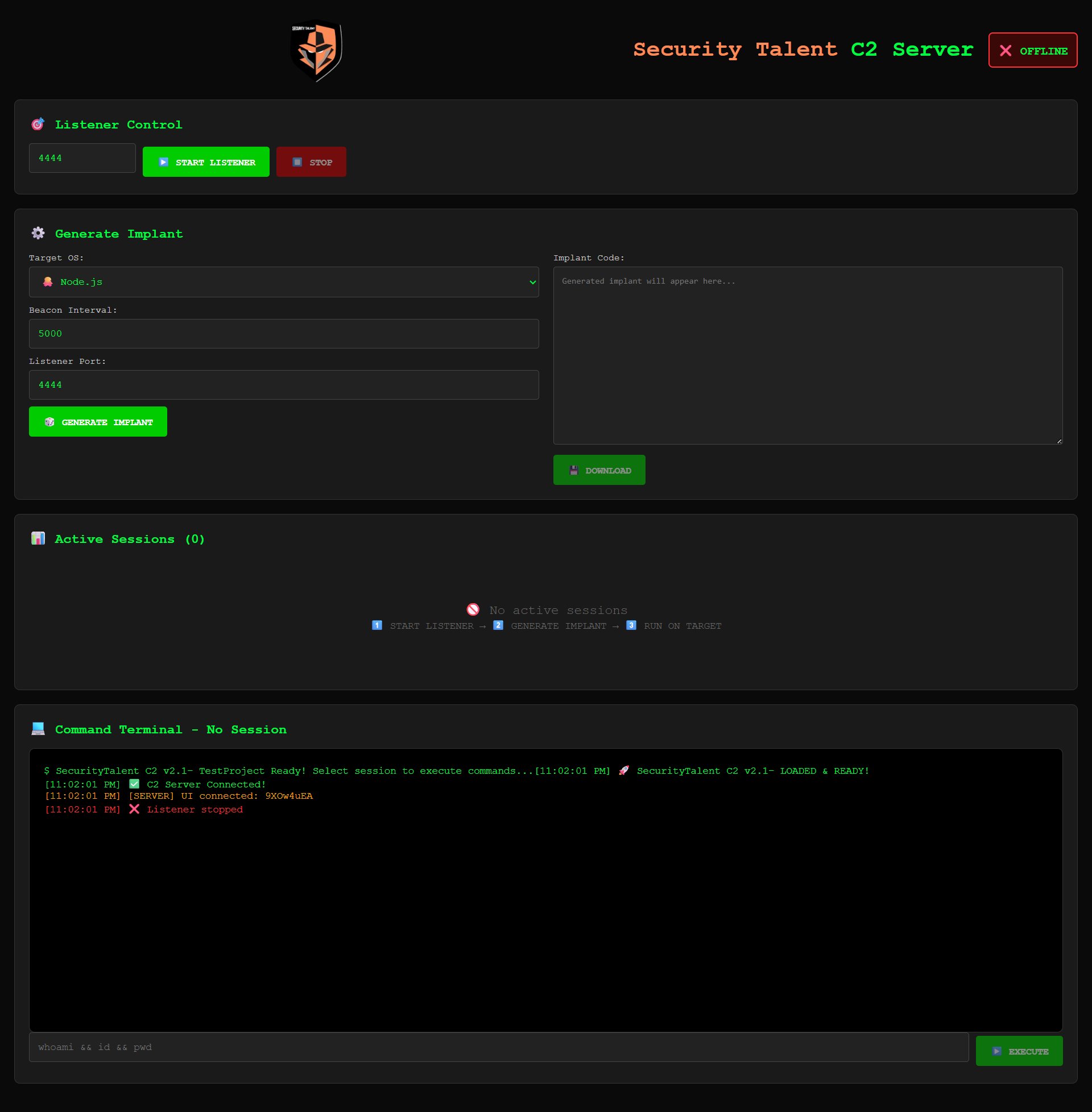1092x1112 pixels.
Task: Focus the Listener Control port field
Action: pyautogui.click(x=82, y=158)
